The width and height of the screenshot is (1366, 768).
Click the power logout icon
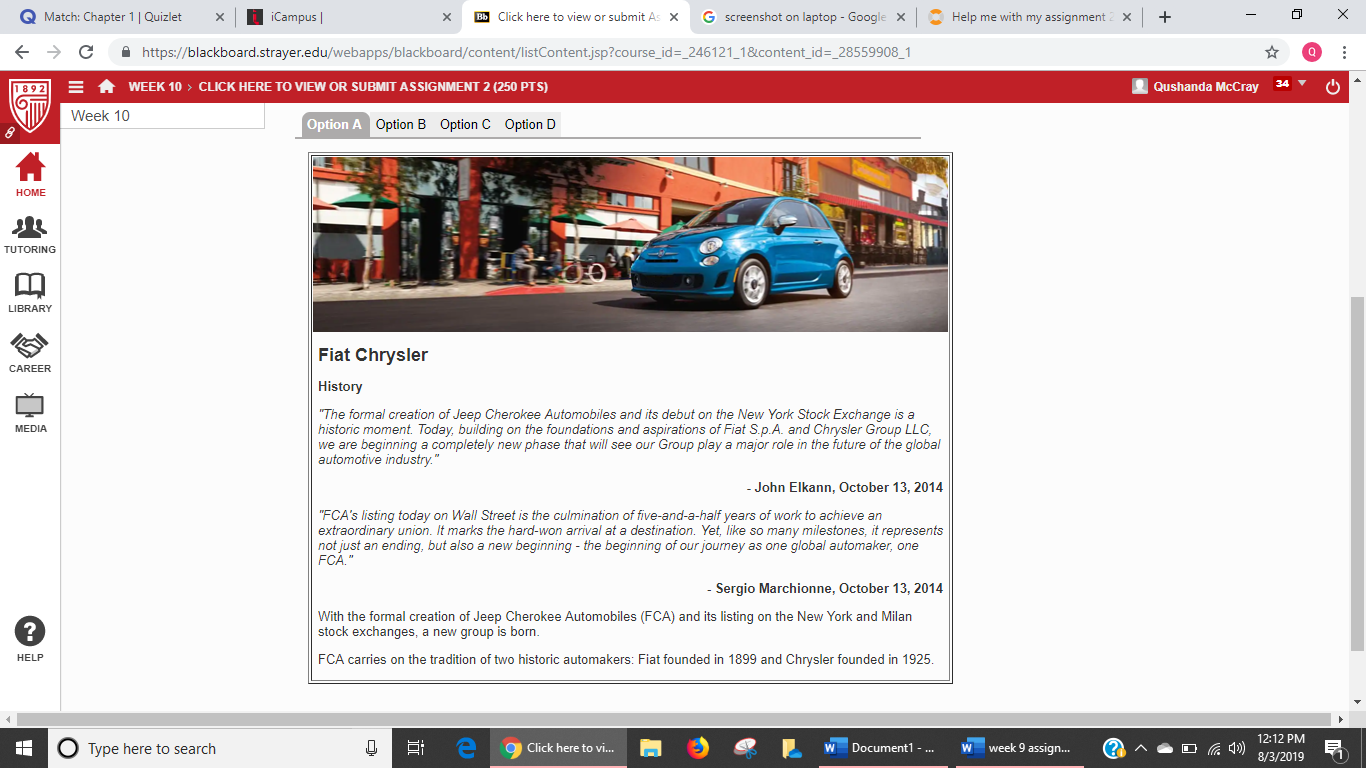click(x=1332, y=87)
